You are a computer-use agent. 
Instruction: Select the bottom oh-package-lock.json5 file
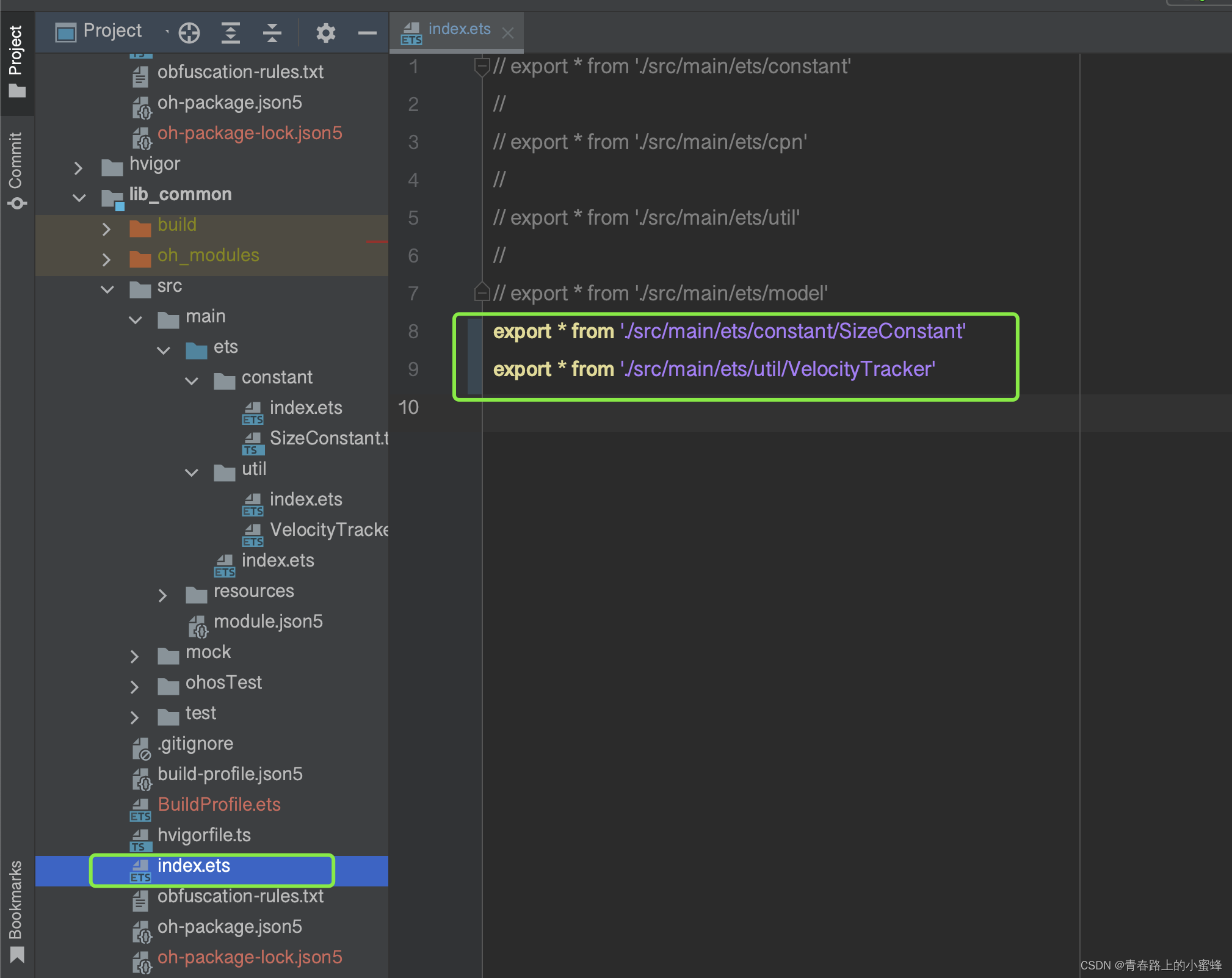(x=250, y=957)
